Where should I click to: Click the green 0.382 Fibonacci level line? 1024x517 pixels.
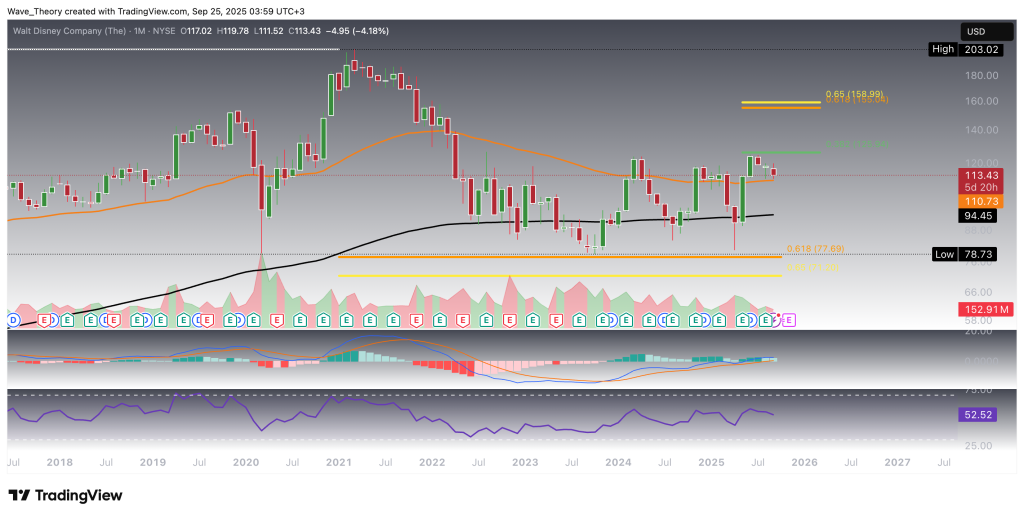[781, 152]
